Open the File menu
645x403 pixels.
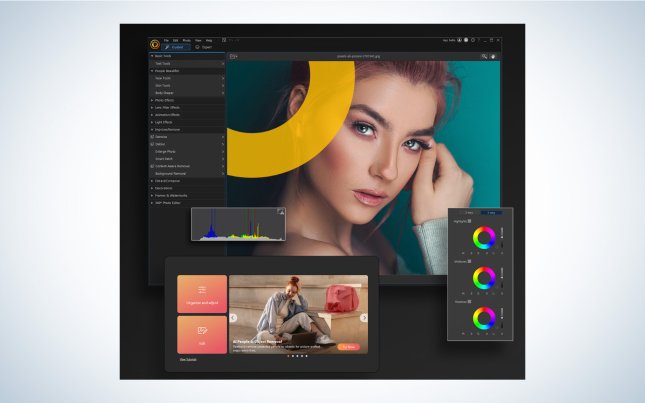click(x=167, y=41)
